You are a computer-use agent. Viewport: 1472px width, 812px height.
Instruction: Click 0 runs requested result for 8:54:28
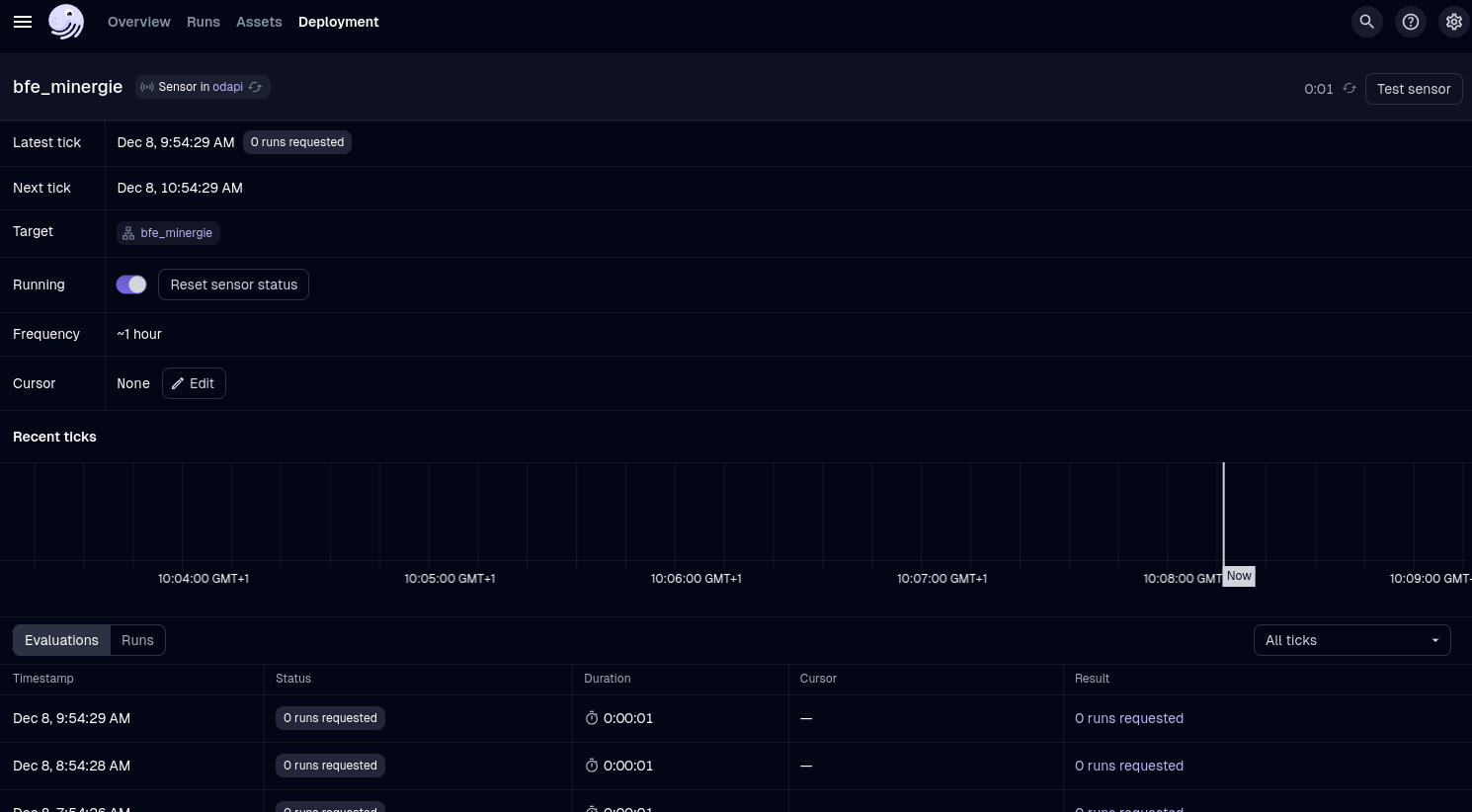[1129, 766]
